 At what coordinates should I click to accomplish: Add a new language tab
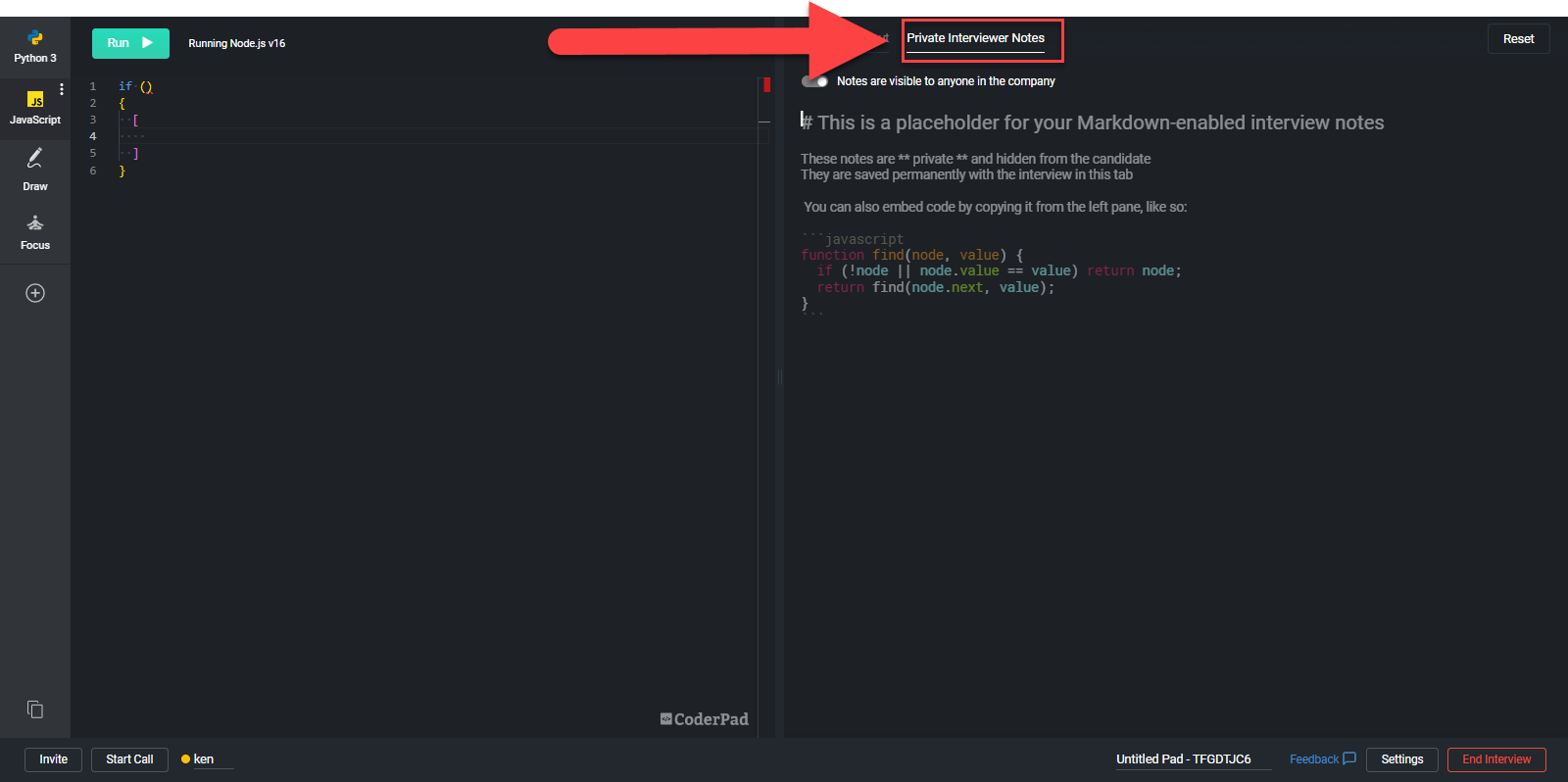click(35, 293)
